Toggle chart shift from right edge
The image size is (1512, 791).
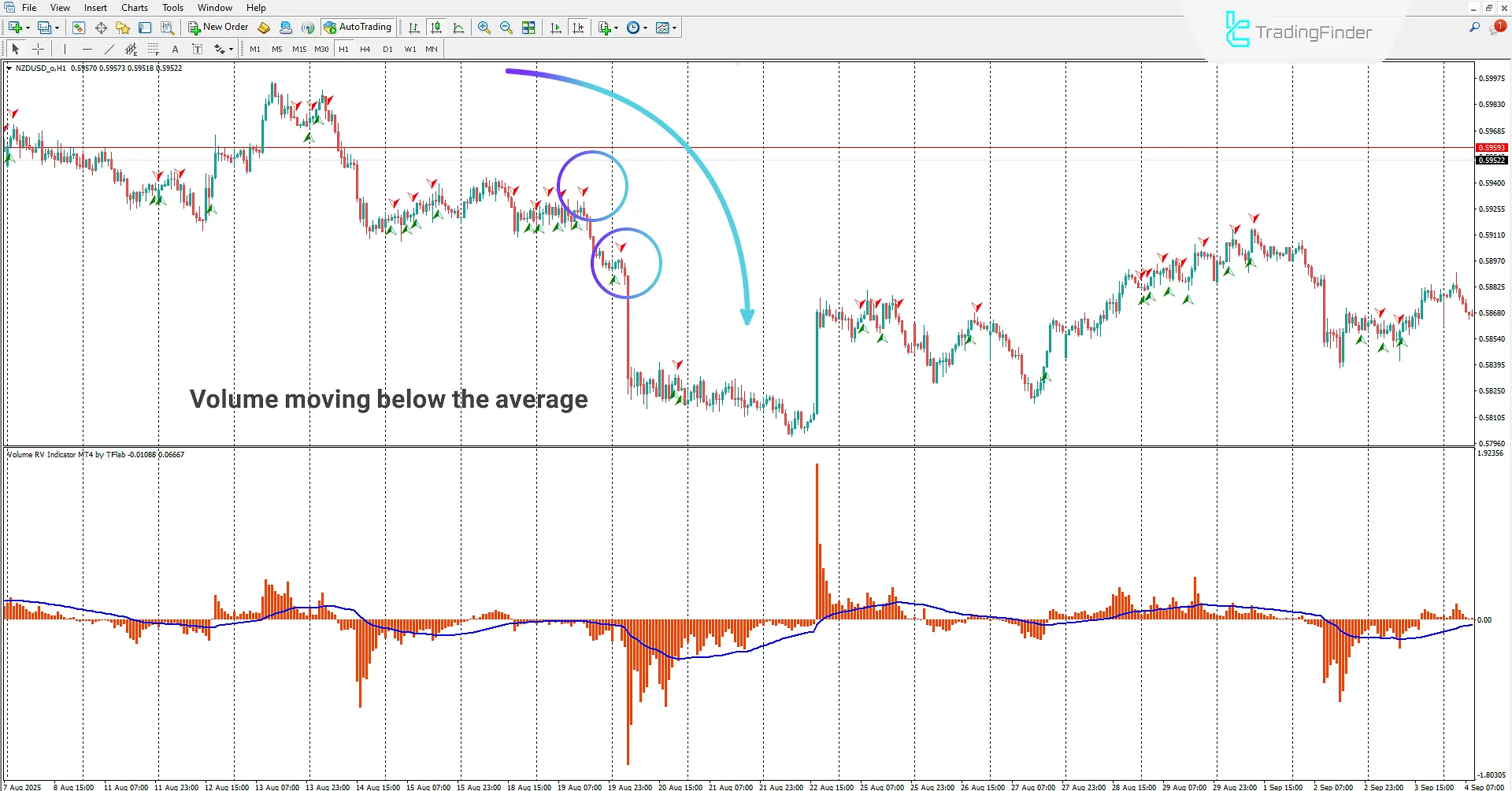pos(579,28)
